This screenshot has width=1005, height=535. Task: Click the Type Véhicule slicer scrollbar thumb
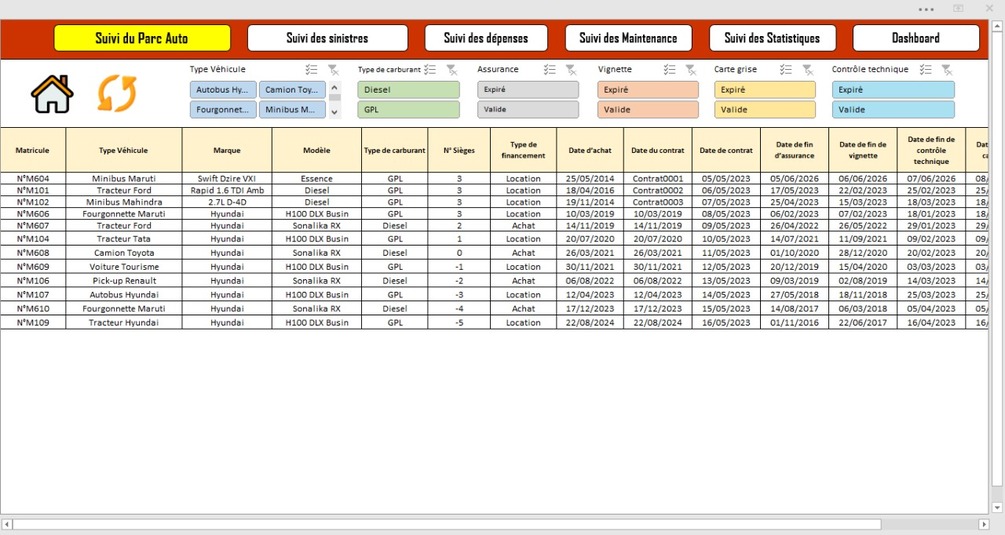coord(335,98)
